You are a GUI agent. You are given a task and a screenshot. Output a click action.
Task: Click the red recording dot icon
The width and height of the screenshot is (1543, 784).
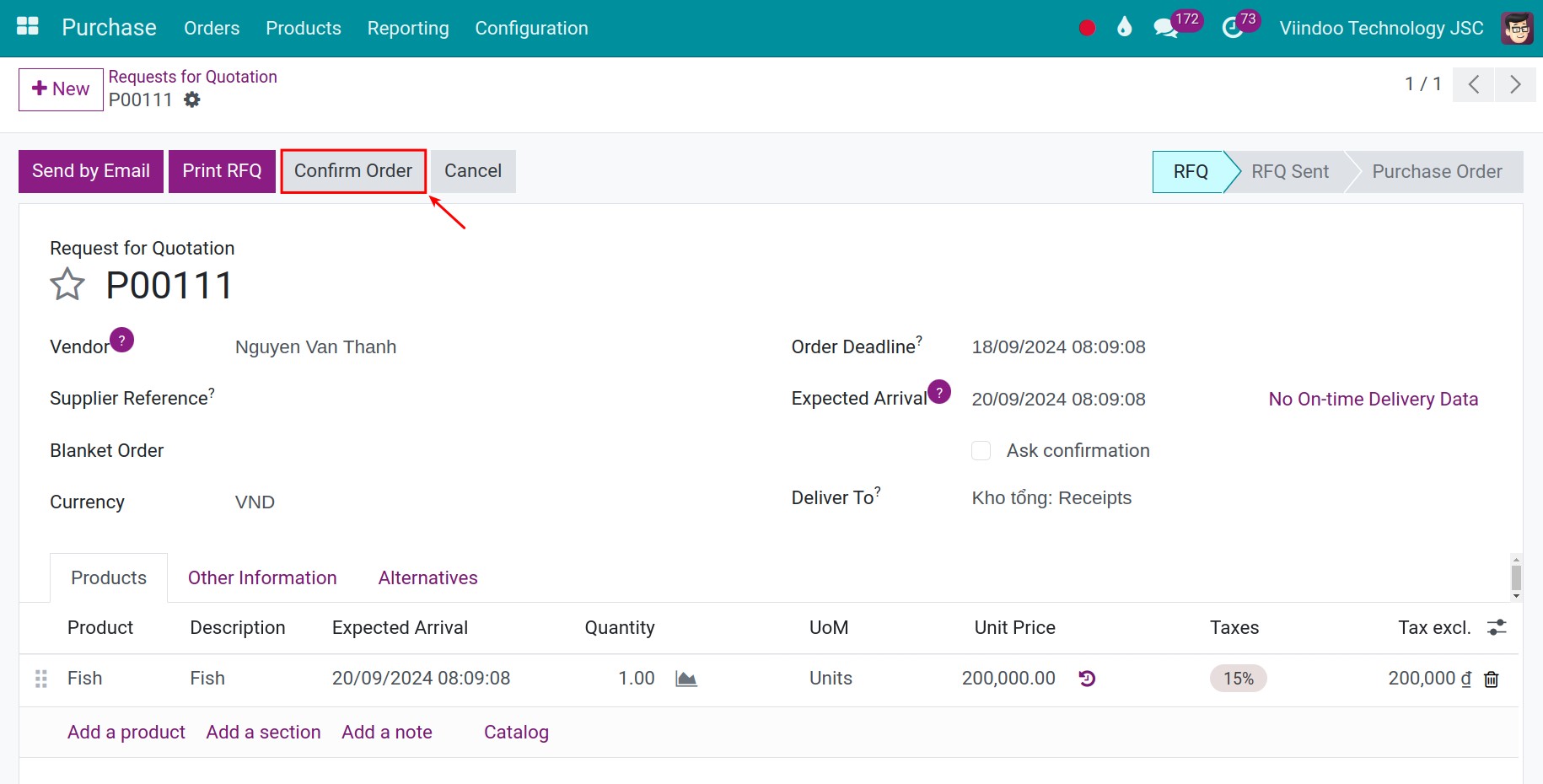tap(1087, 28)
